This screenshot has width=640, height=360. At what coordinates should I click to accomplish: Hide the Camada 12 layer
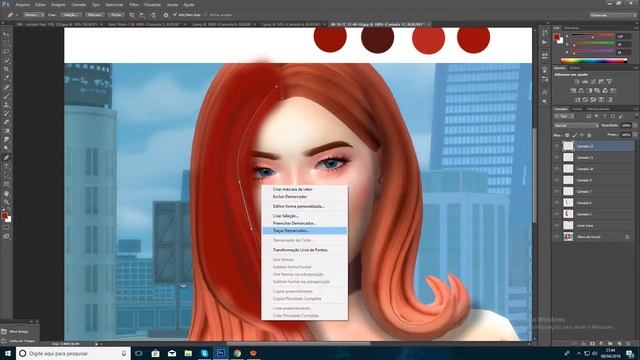pyautogui.click(x=557, y=146)
